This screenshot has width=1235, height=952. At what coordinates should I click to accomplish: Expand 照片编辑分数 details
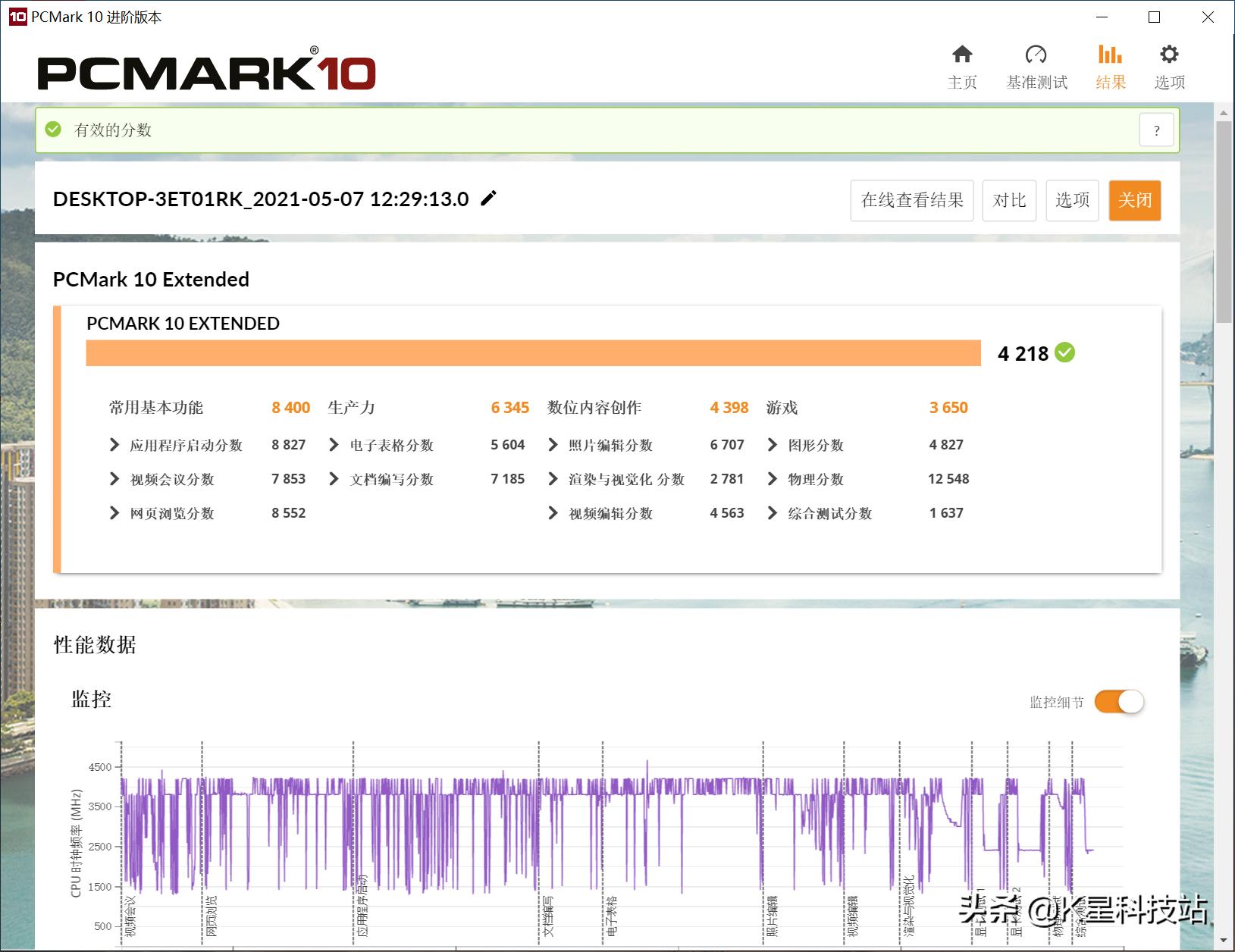pos(553,445)
